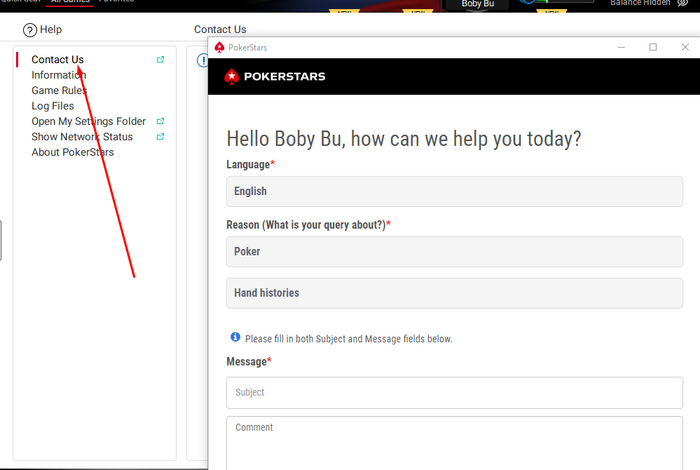Click the PokerStars logo in black header
The image size is (700, 470).
(275, 76)
